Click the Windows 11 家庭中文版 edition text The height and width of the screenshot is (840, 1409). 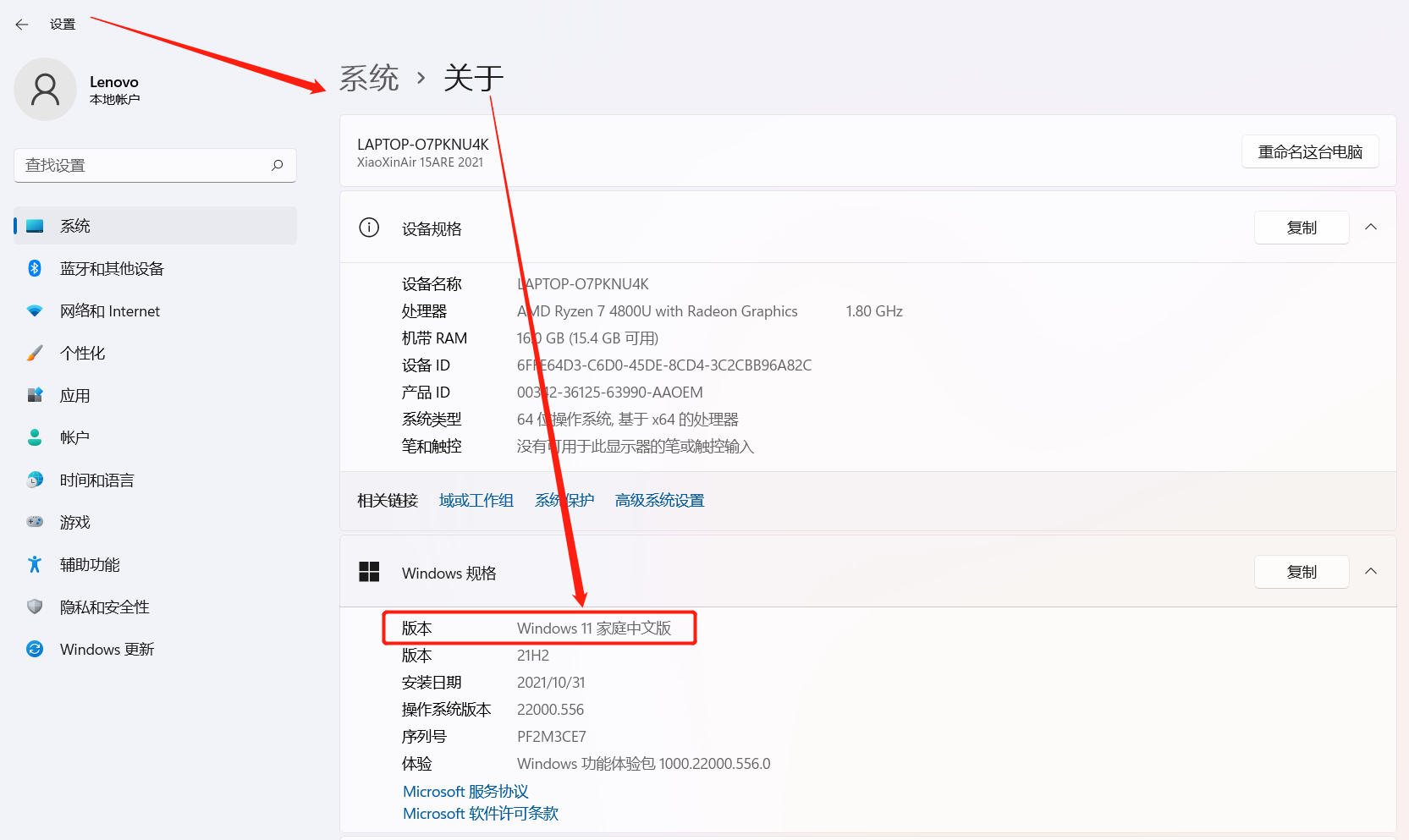(594, 629)
